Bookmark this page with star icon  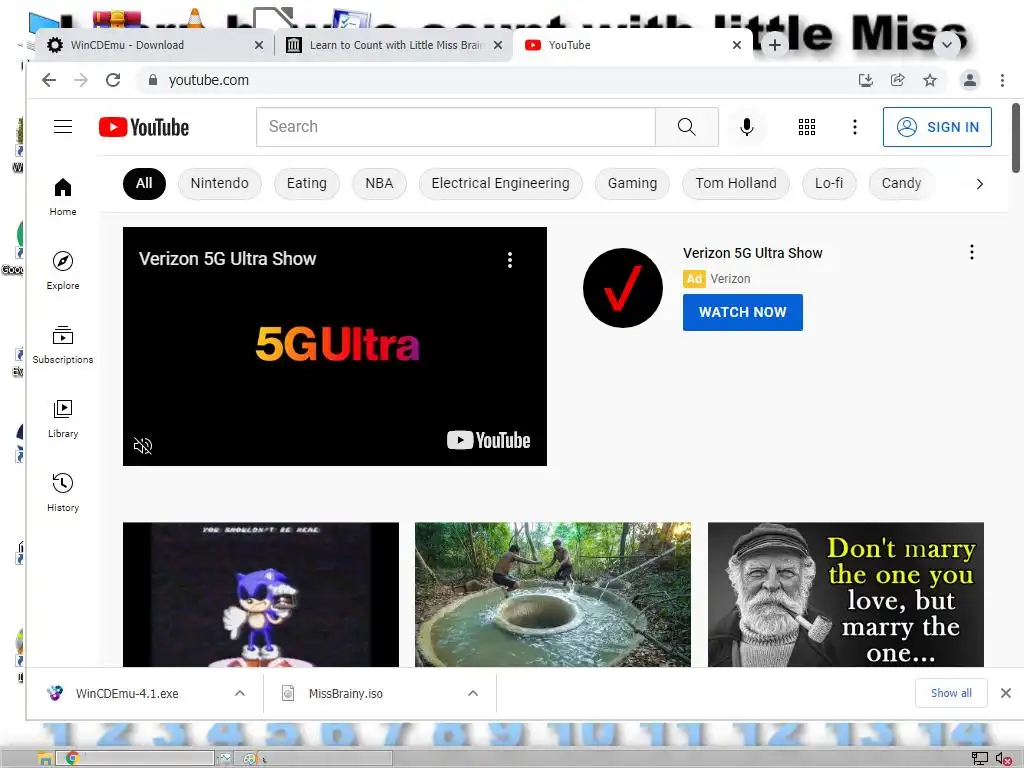[x=929, y=80]
